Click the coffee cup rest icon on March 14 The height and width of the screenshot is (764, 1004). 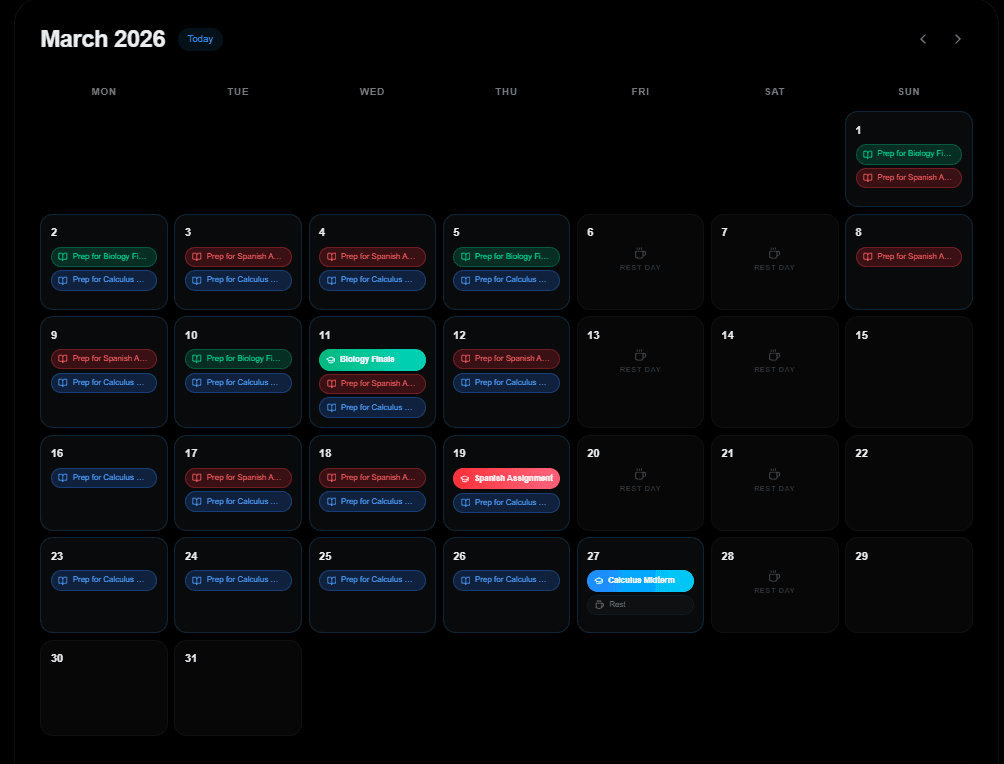coord(774,355)
